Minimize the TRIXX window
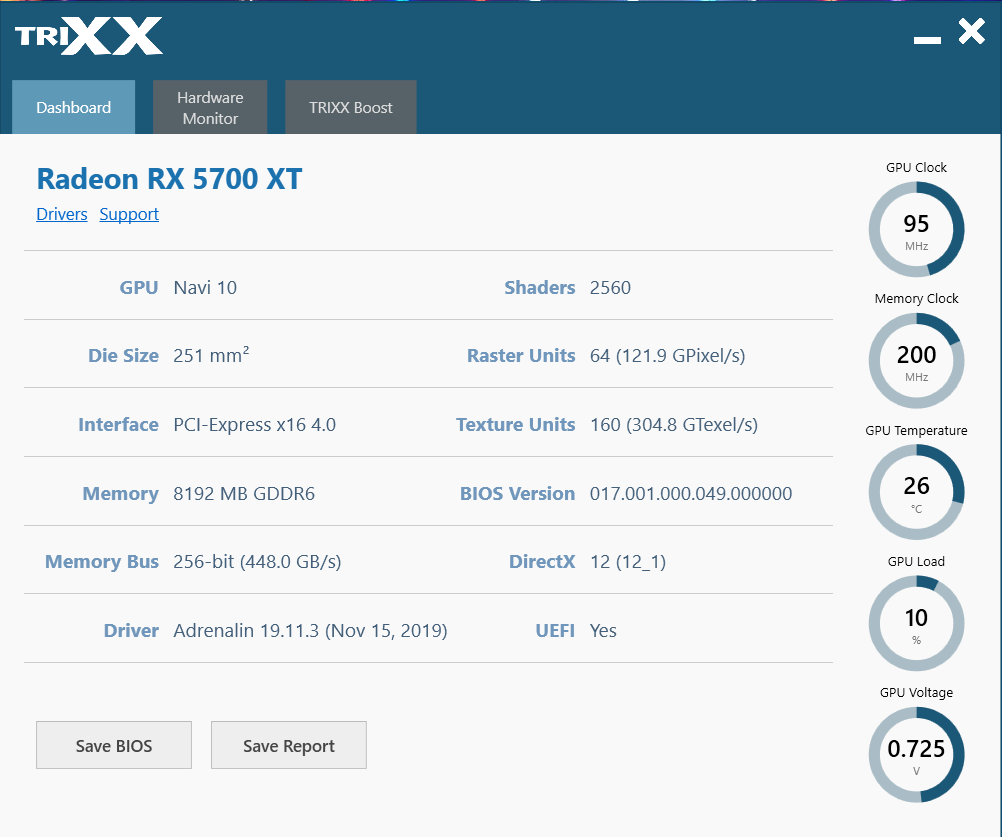 click(x=927, y=40)
